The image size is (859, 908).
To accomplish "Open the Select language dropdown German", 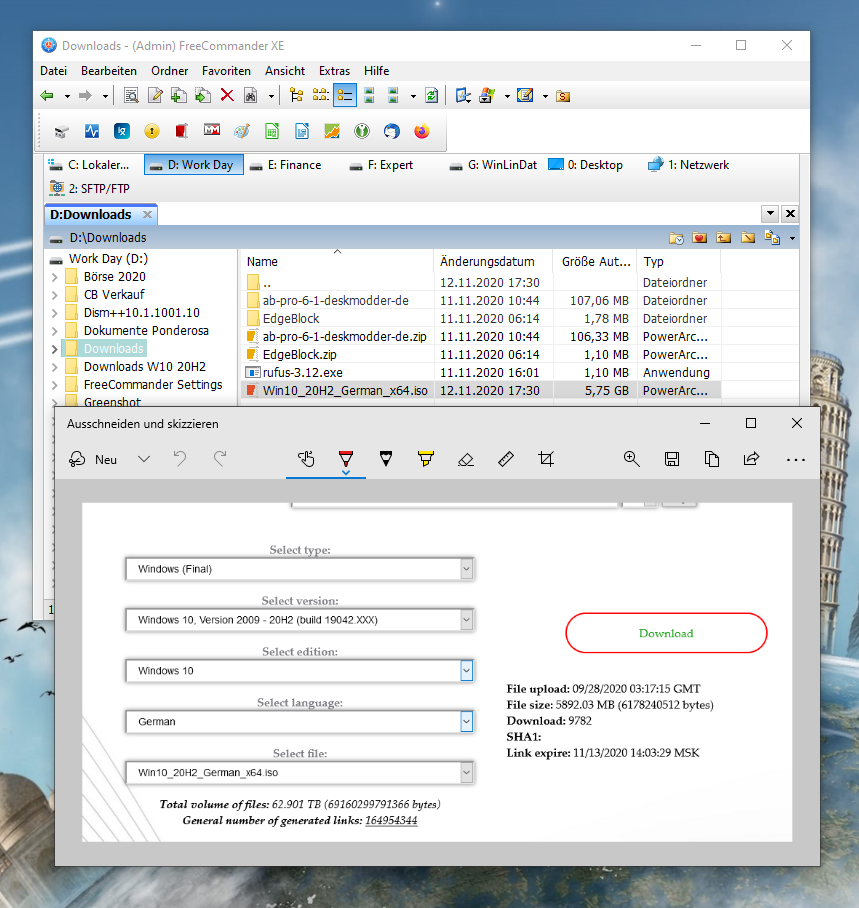I will coord(299,722).
